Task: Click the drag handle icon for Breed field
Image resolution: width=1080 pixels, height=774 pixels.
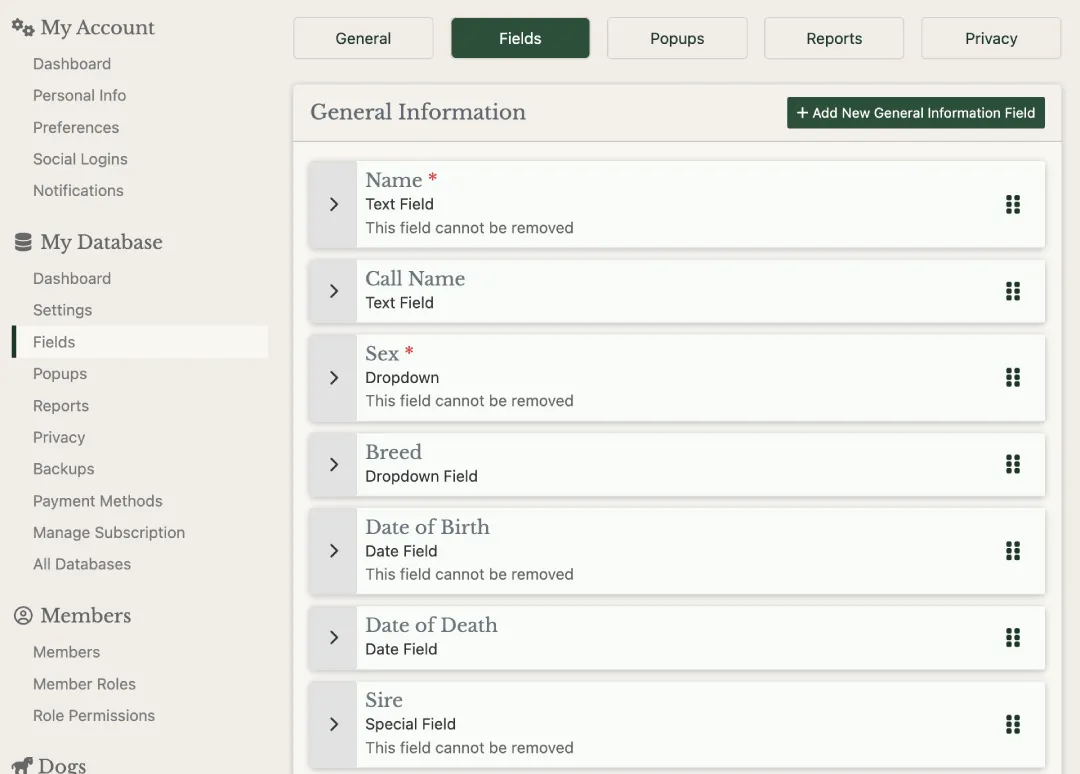Action: [x=1012, y=464]
